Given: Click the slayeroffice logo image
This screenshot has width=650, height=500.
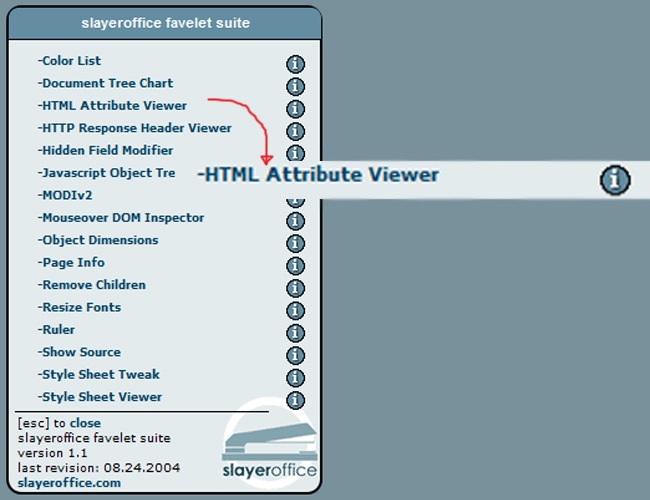Looking at the screenshot, I should tap(270, 443).
